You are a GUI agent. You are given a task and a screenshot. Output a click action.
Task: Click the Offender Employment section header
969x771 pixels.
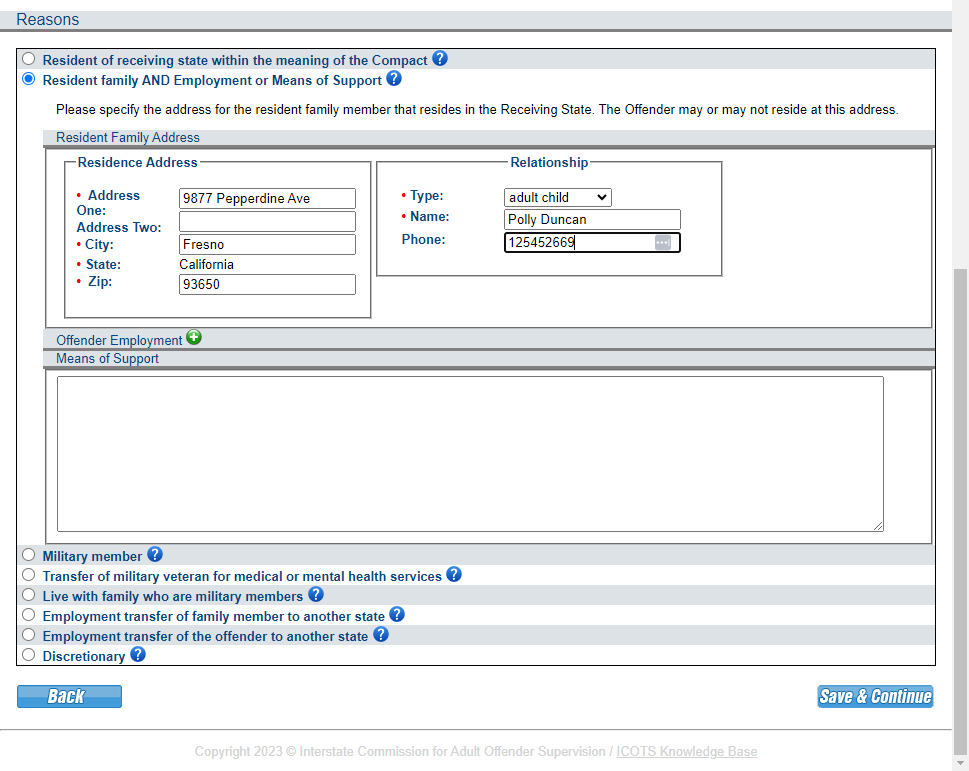pyautogui.click(x=488, y=339)
